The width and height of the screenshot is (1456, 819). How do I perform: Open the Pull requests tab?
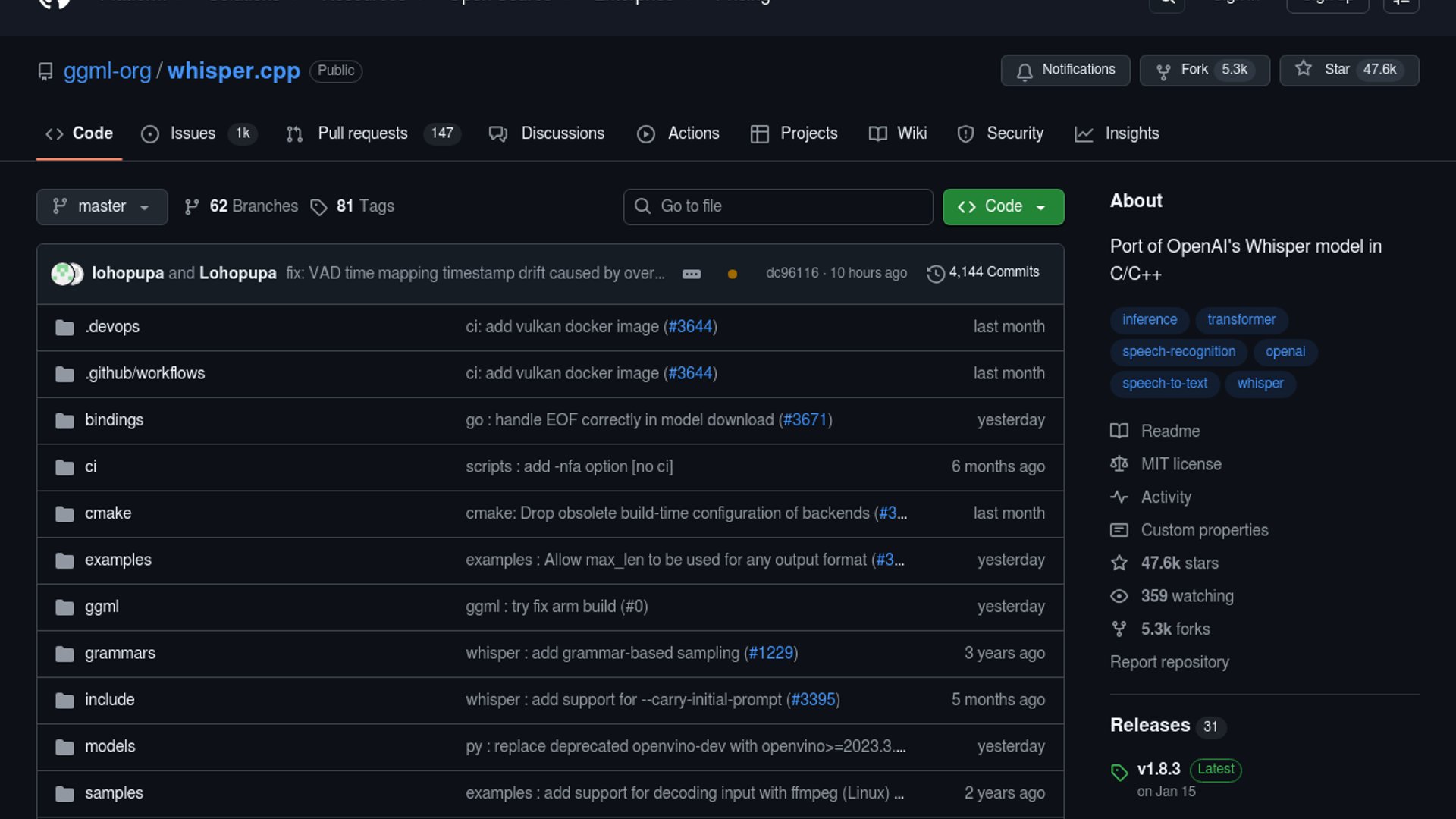[362, 133]
